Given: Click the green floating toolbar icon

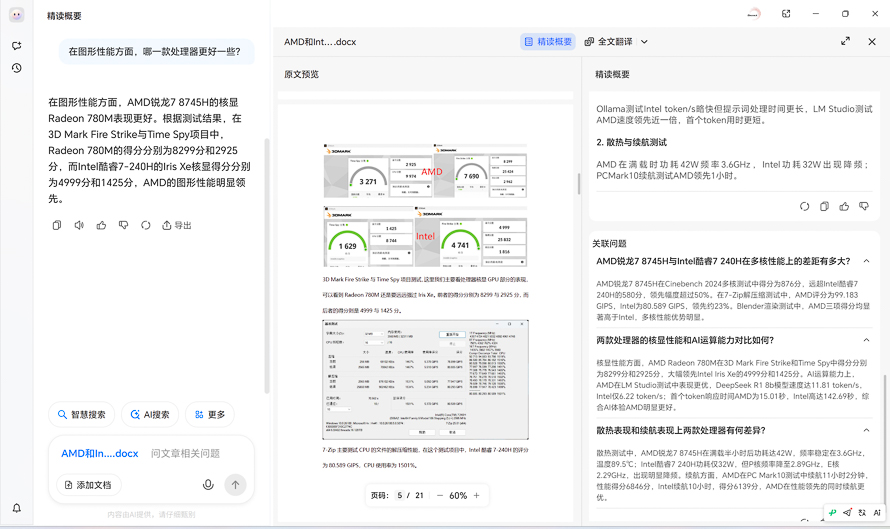Looking at the screenshot, I should 833,513.
